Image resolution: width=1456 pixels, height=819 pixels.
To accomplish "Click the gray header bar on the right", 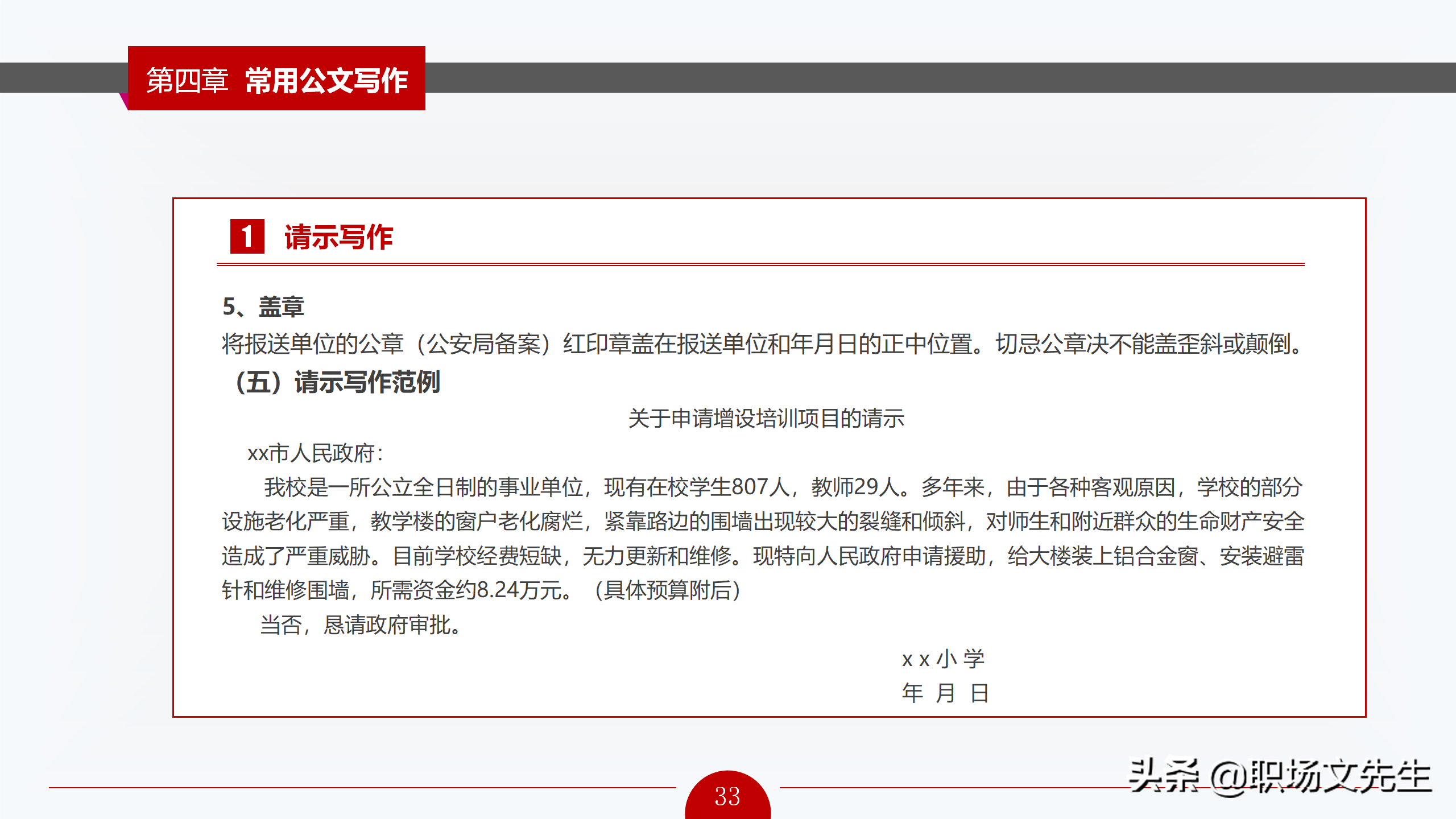I will coord(938,77).
